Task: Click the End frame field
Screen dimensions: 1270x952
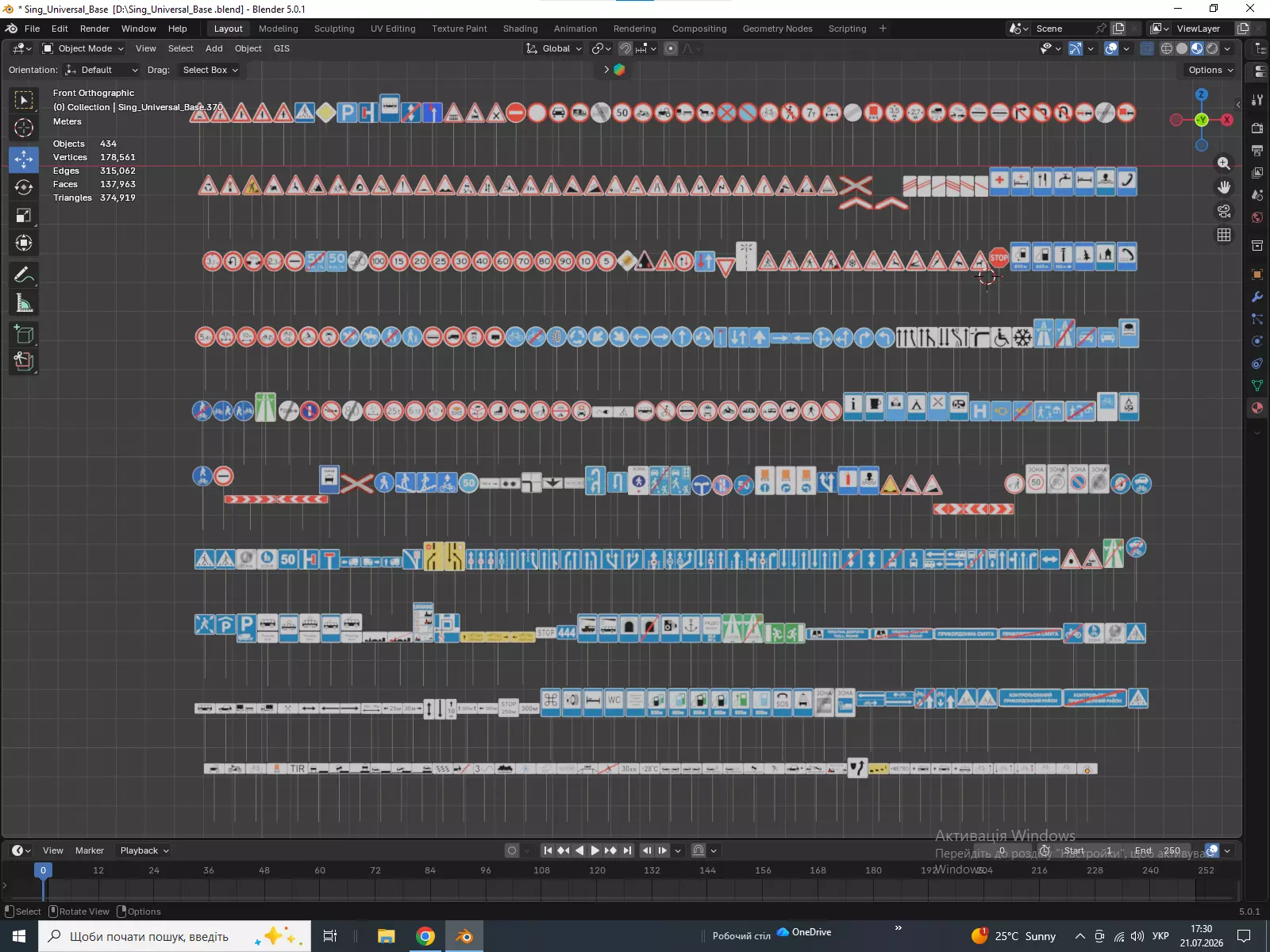Action: tap(1157, 850)
